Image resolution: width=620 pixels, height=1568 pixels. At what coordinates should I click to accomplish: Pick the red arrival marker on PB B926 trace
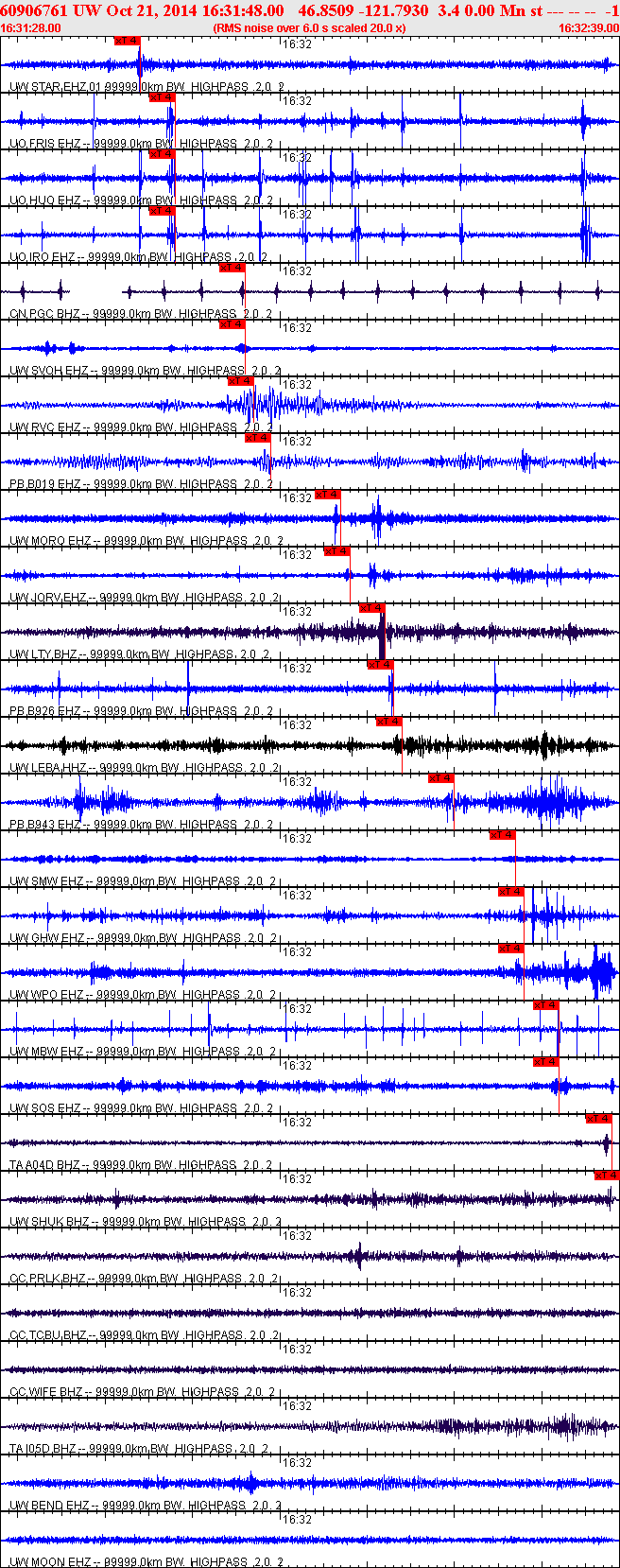click(x=380, y=665)
